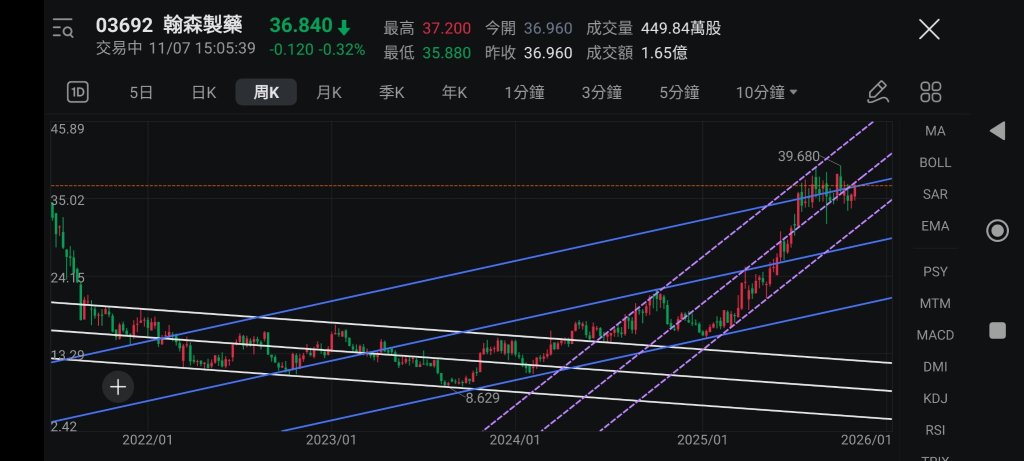Enable the DMI indicator
Image resolution: width=1024 pixels, height=461 pixels.
[x=935, y=367]
